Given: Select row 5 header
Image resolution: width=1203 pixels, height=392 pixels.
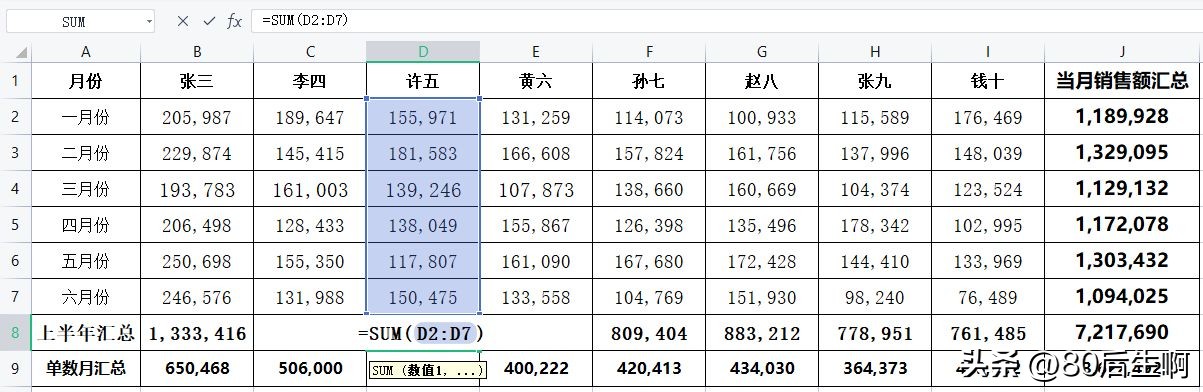Looking at the screenshot, I should click(x=16, y=225).
